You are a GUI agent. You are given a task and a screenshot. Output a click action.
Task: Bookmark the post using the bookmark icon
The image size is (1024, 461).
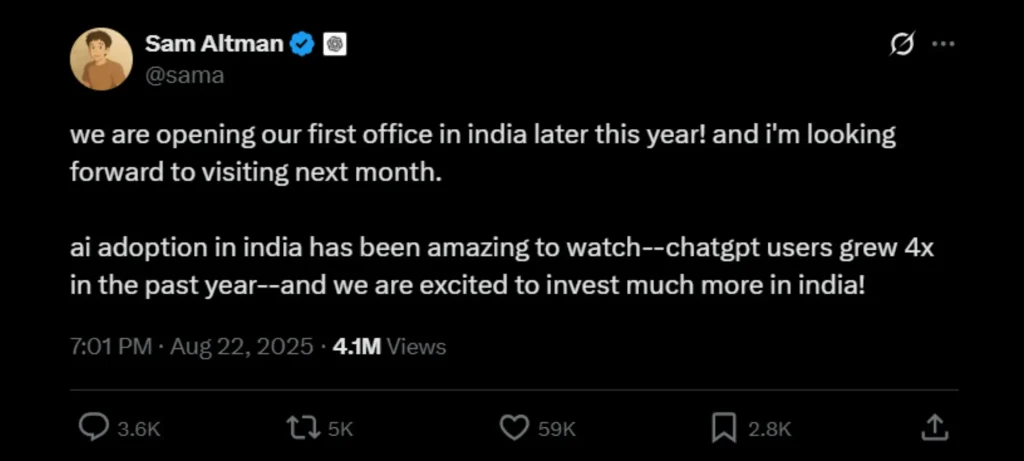(x=723, y=428)
